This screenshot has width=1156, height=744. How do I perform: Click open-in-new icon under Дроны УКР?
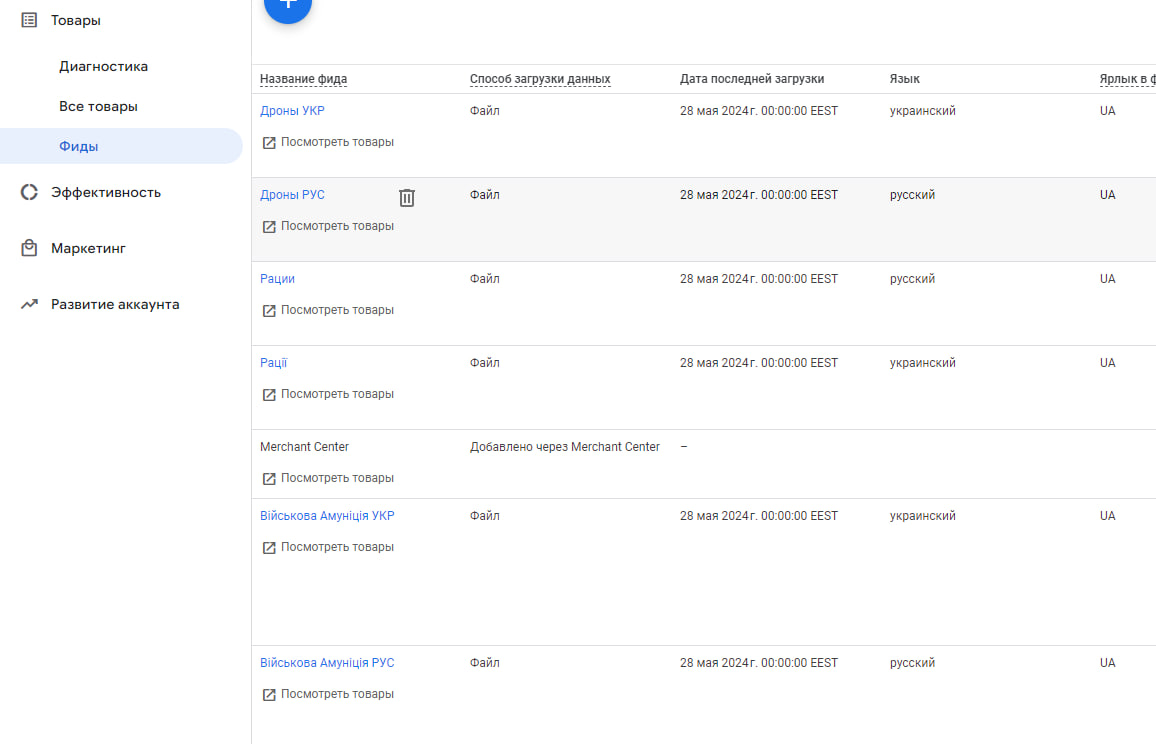269,143
